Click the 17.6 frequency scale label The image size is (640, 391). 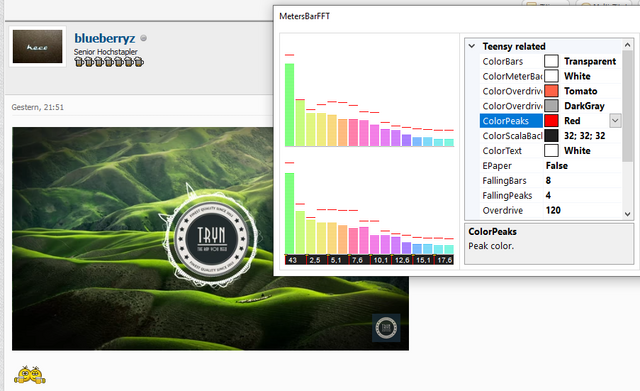point(444,260)
